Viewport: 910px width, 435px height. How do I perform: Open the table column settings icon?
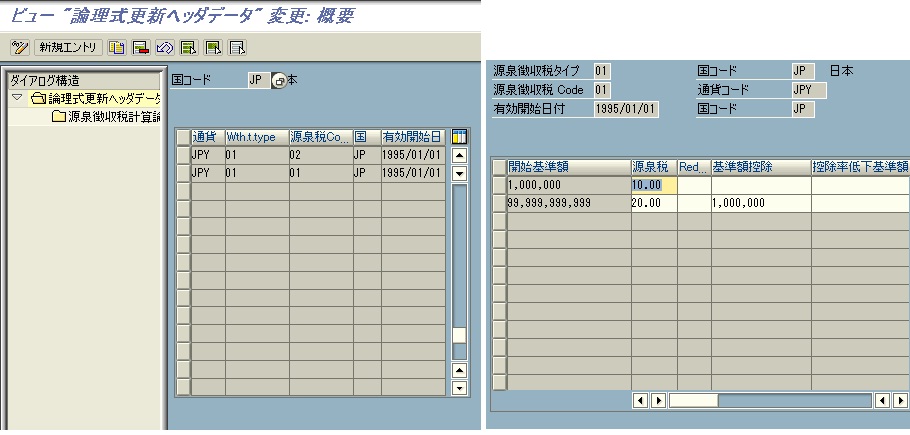pos(459,137)
